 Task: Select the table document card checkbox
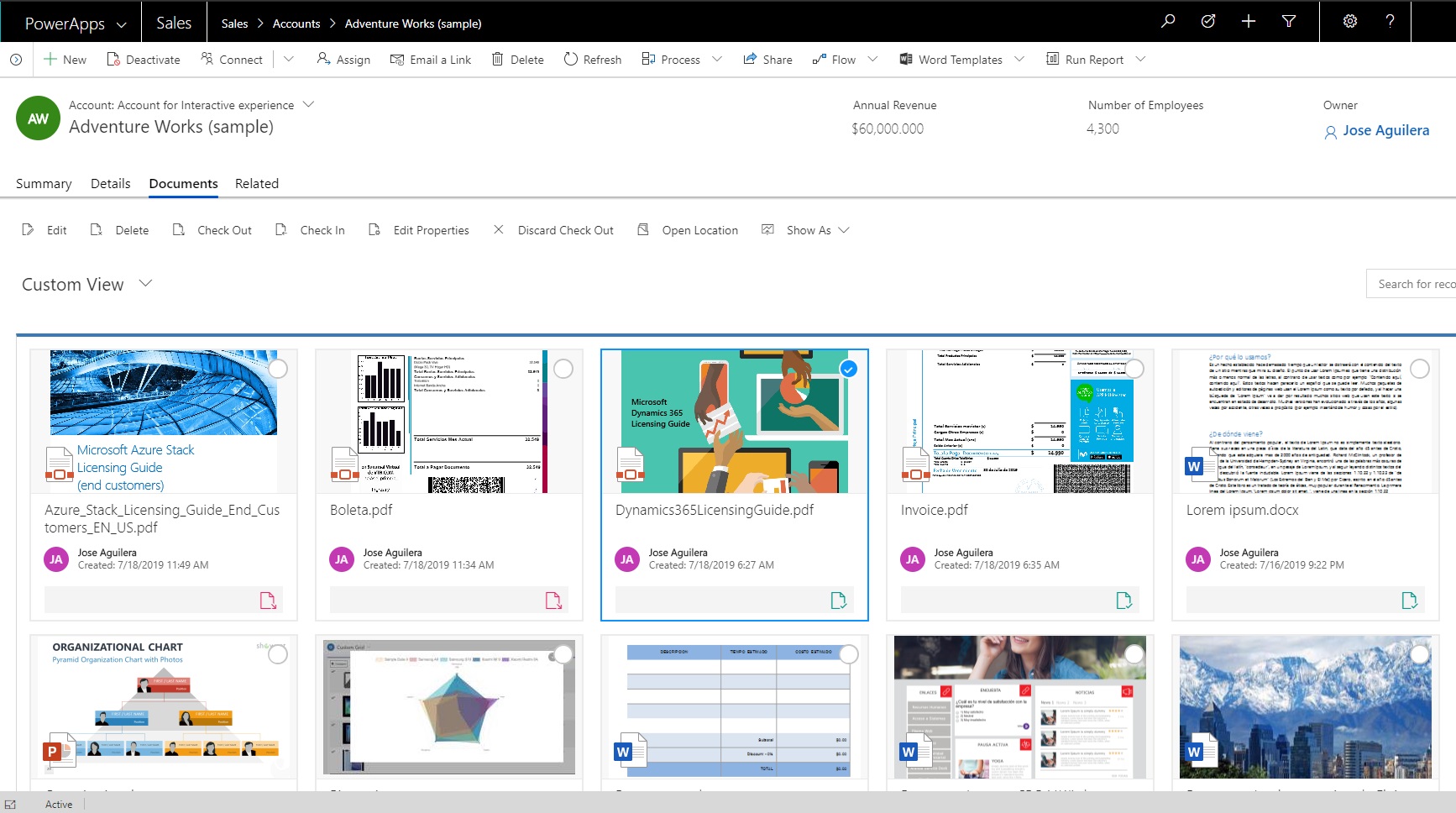(x=849, y=654)
